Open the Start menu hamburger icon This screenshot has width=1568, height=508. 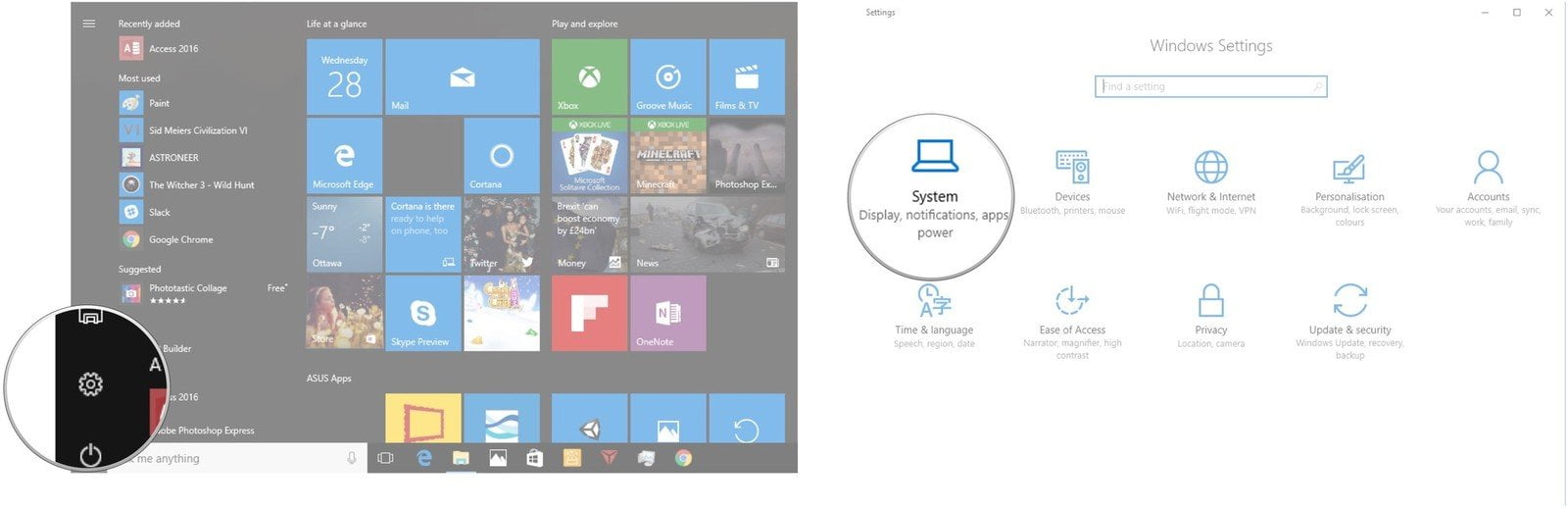click(89, 24)
